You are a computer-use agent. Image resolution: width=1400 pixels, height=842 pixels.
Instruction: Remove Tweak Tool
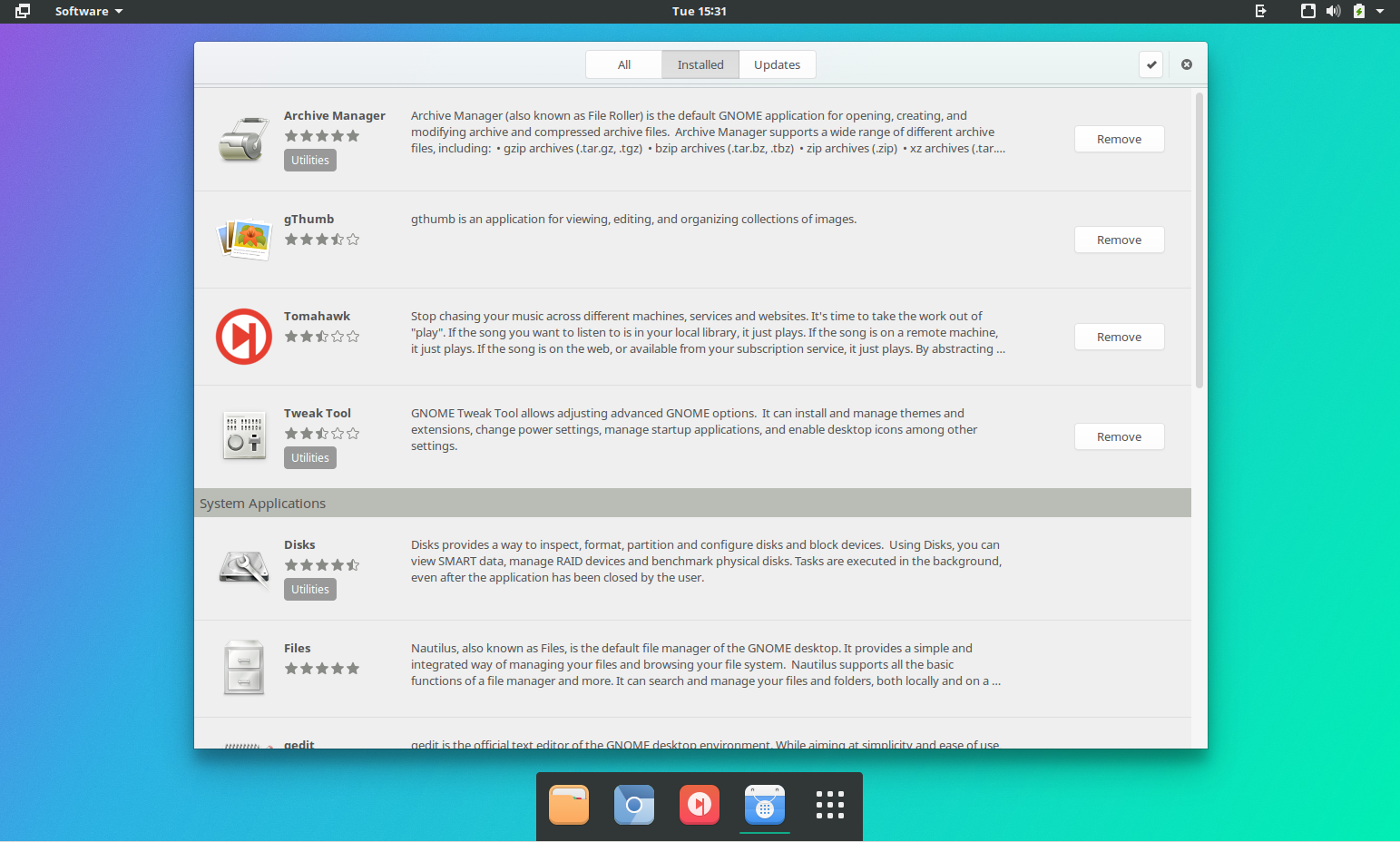pyautogui.click(x=1120, y=436)
